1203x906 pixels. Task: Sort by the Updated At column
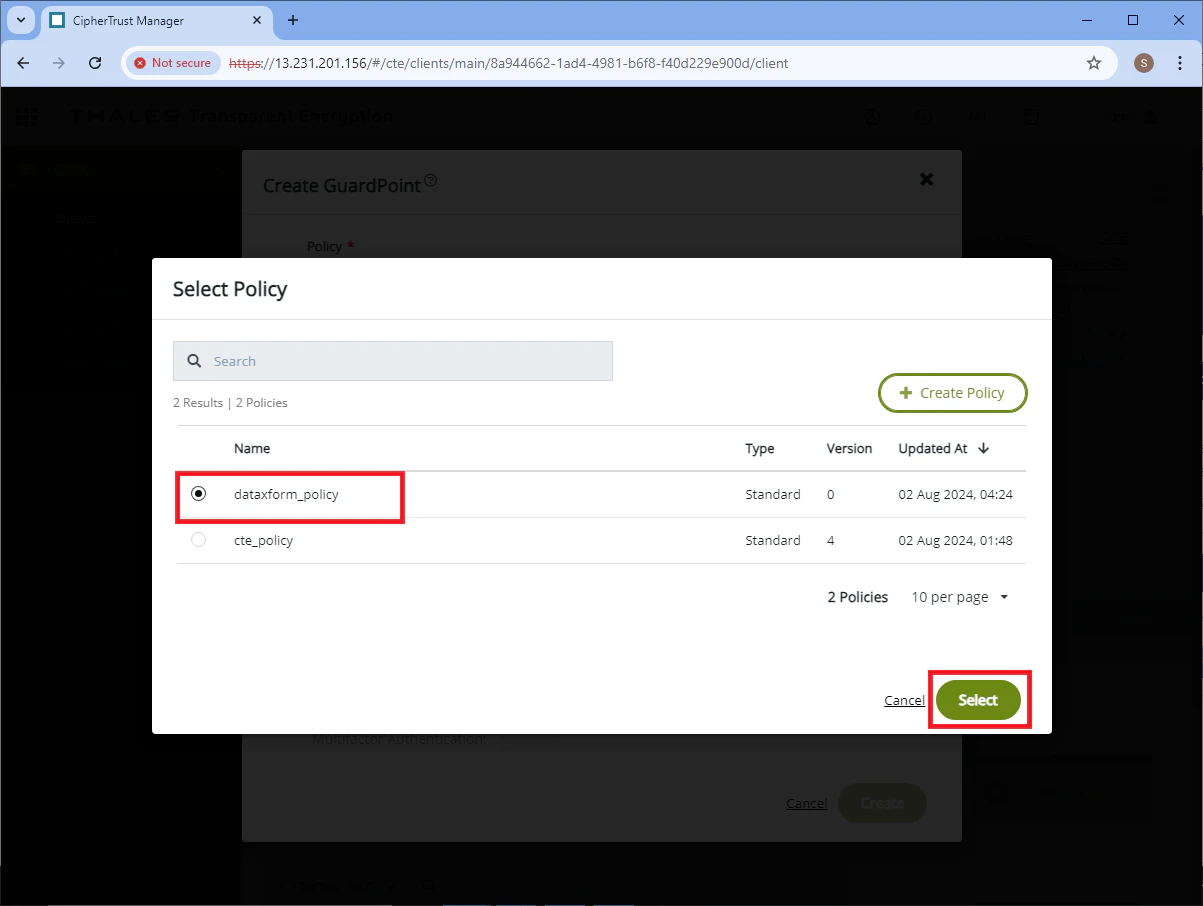pos(933,448)
